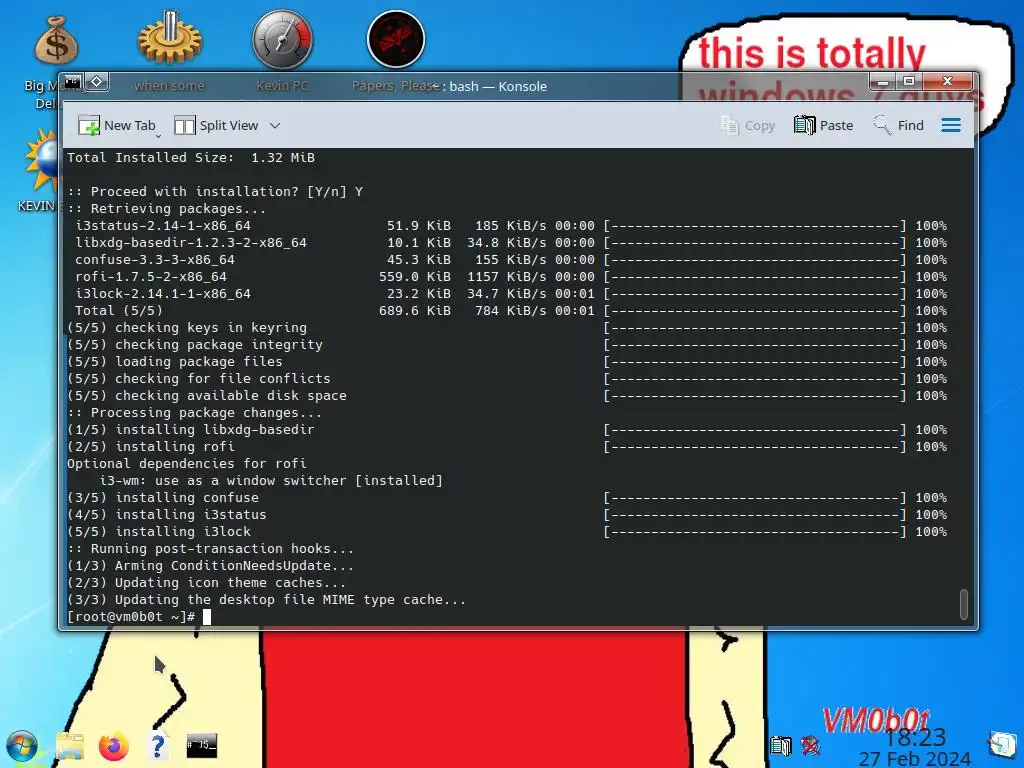Select the golden gear desktop icon
This screenshot has height=768, width=1024.
point(169,38)
